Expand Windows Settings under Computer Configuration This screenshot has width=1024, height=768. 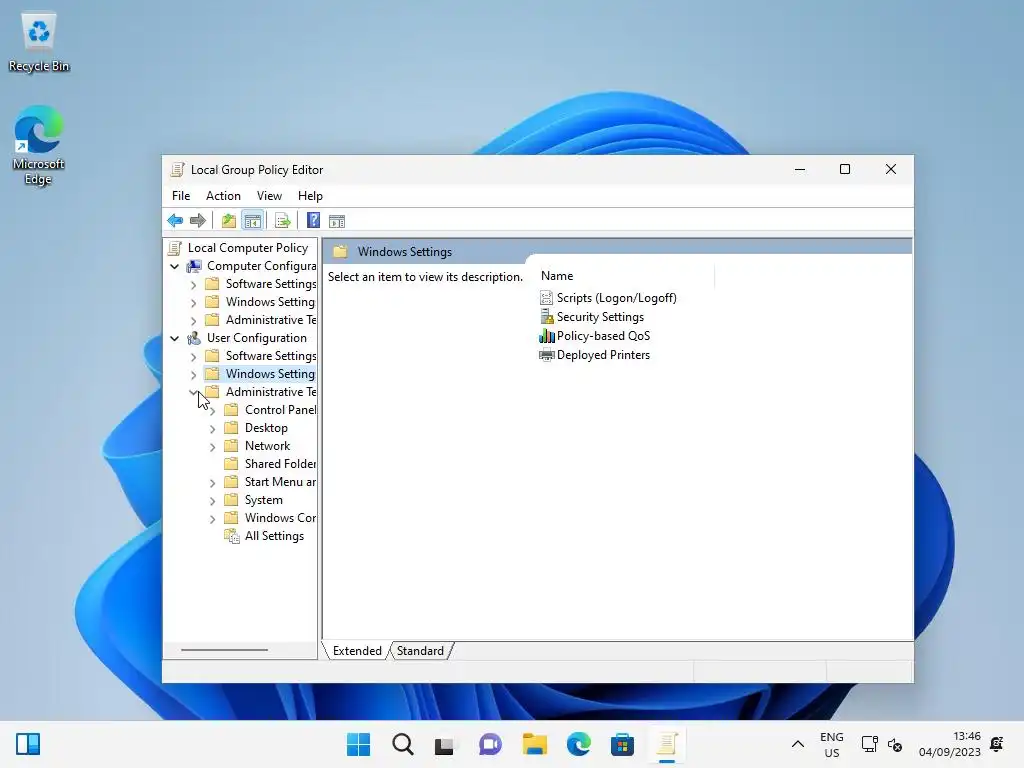[x=193, y=302]
